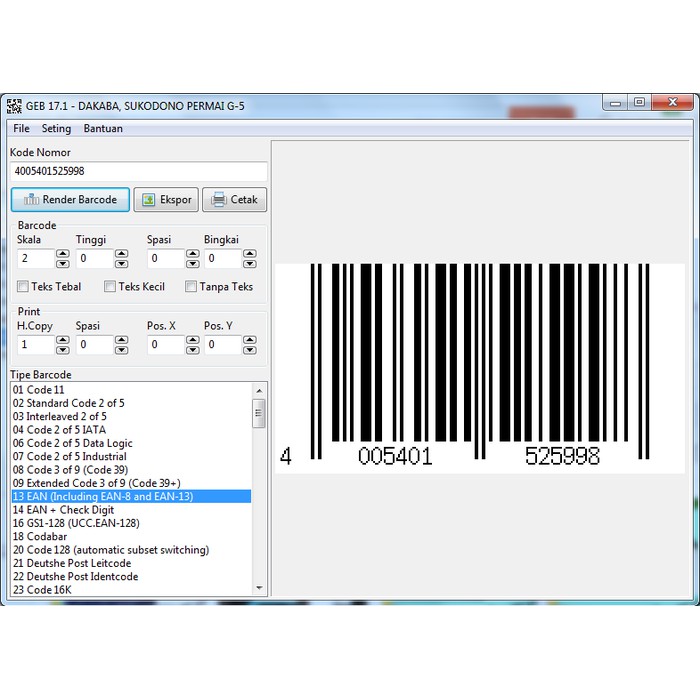The image size is (700, 700).
Task: Enable the Teks Tebal checkbox
Action: coord(23,286)
